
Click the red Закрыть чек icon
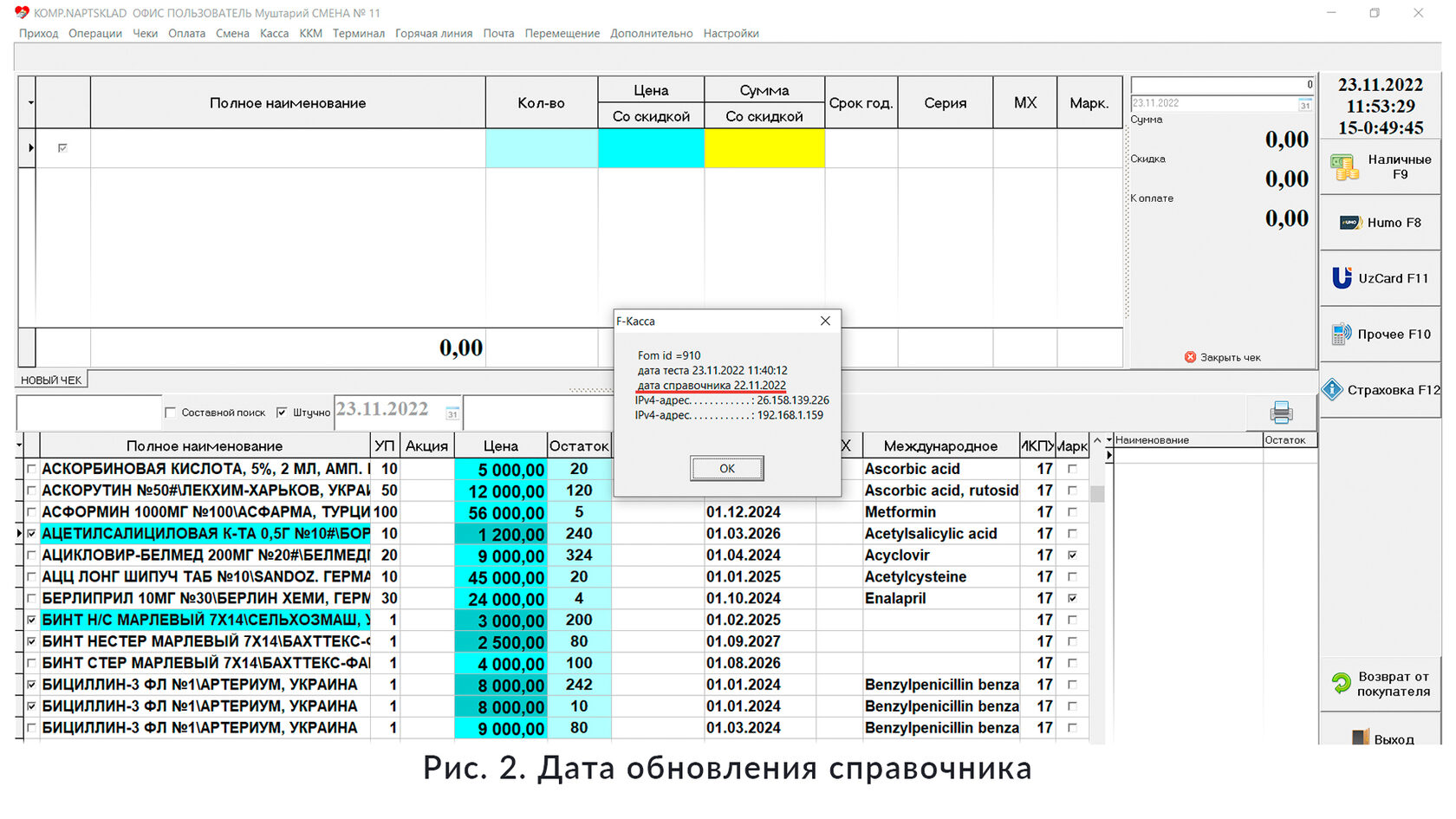1190,357
